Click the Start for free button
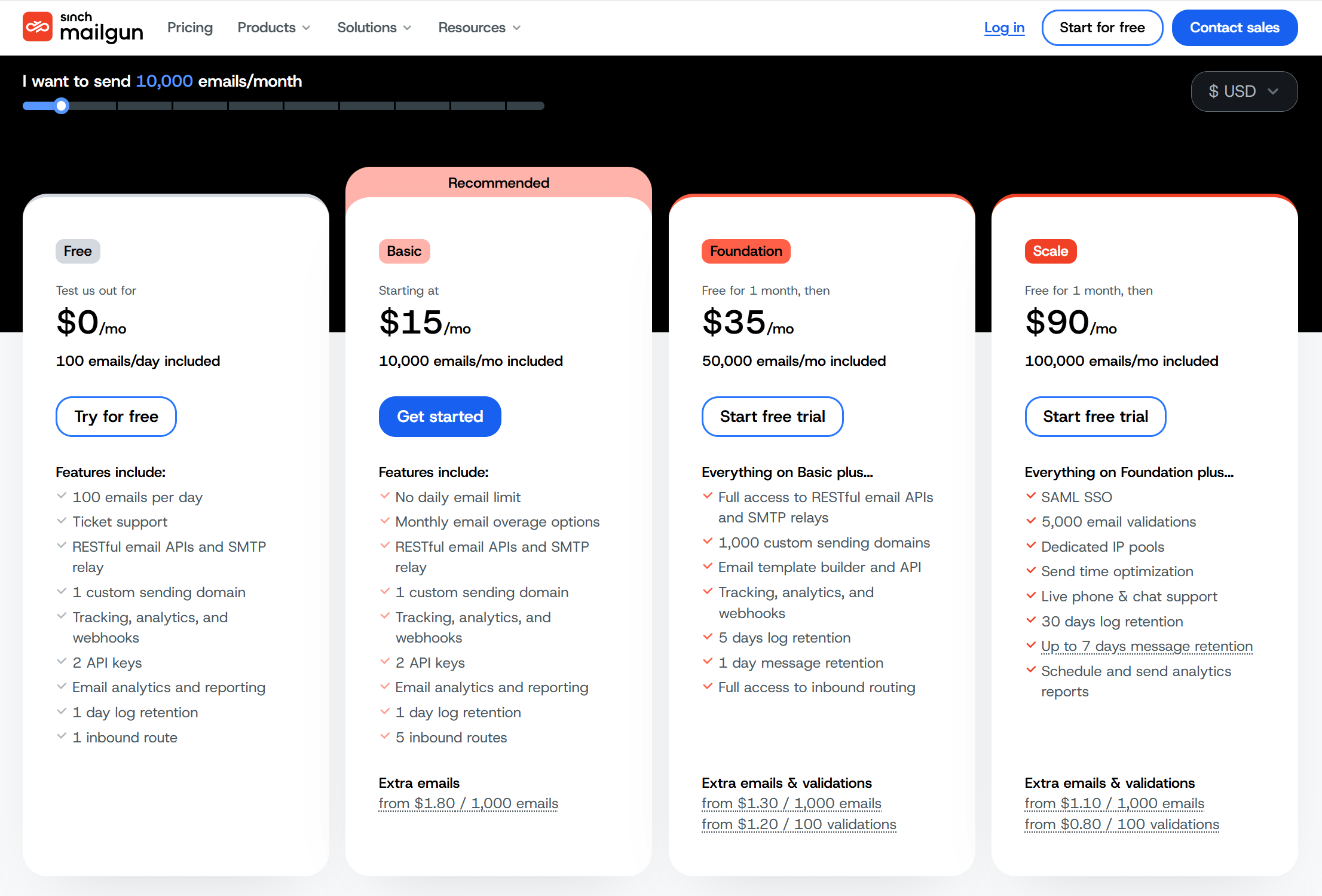This screenshot has height=896, width=1322. click(1102, 27)
